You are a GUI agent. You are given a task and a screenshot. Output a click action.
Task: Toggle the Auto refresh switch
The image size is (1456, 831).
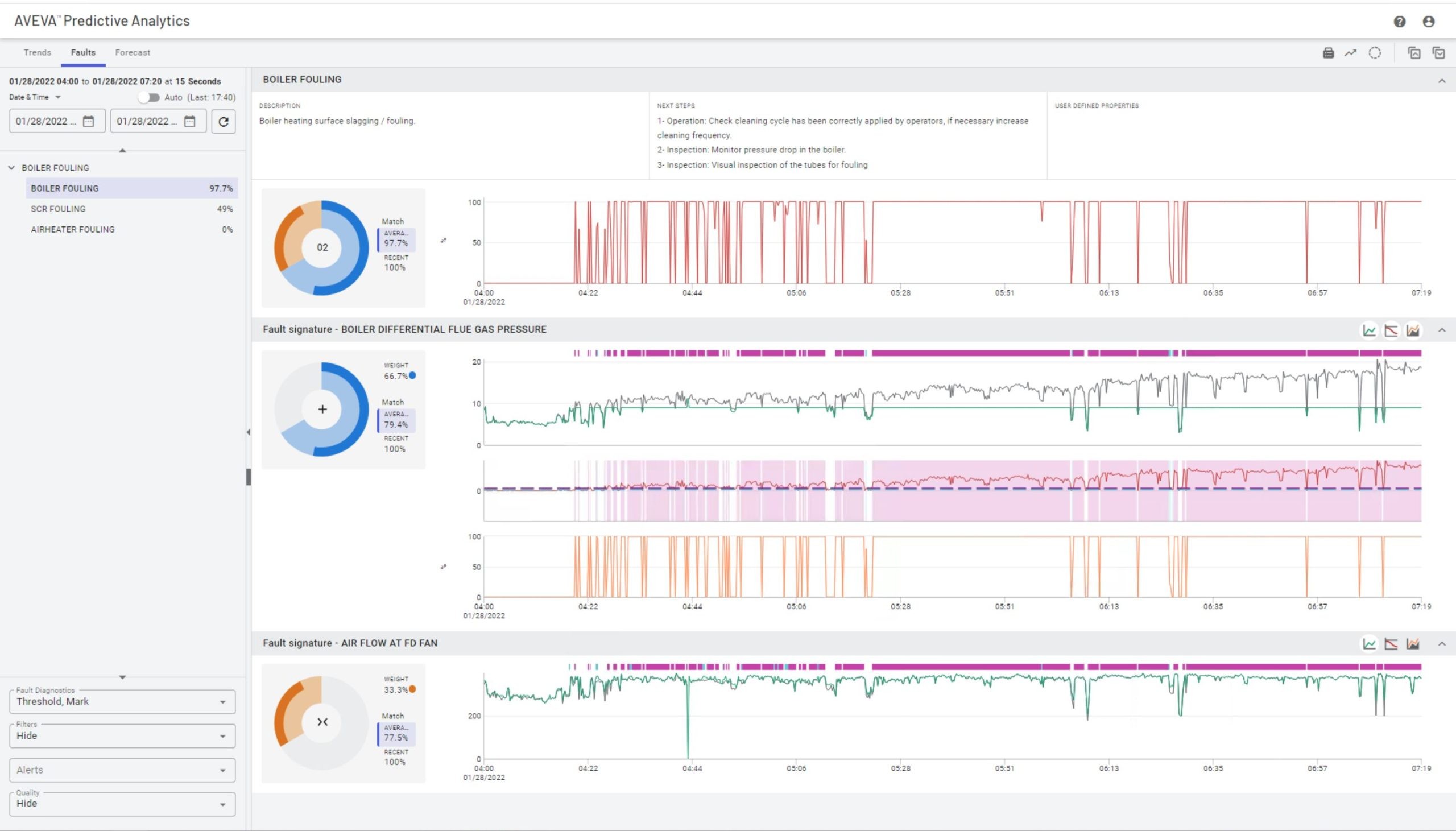[149, 98]
